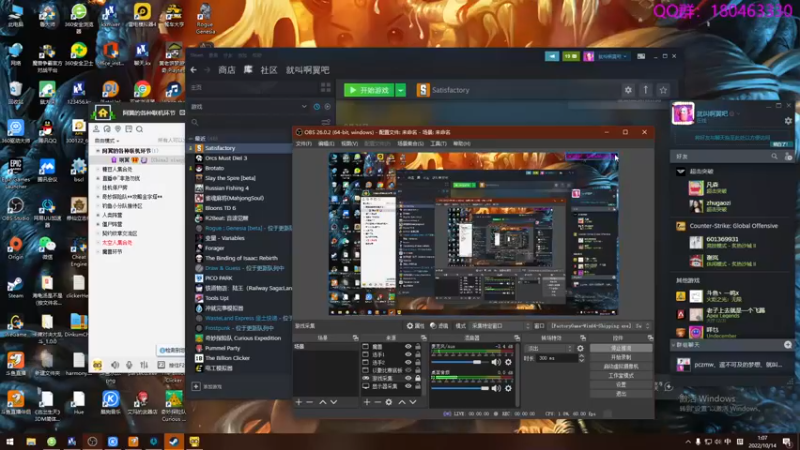Open OBS 文件(F) menu
This screenshot has width=800, height=450.
[x=304, y=144]
